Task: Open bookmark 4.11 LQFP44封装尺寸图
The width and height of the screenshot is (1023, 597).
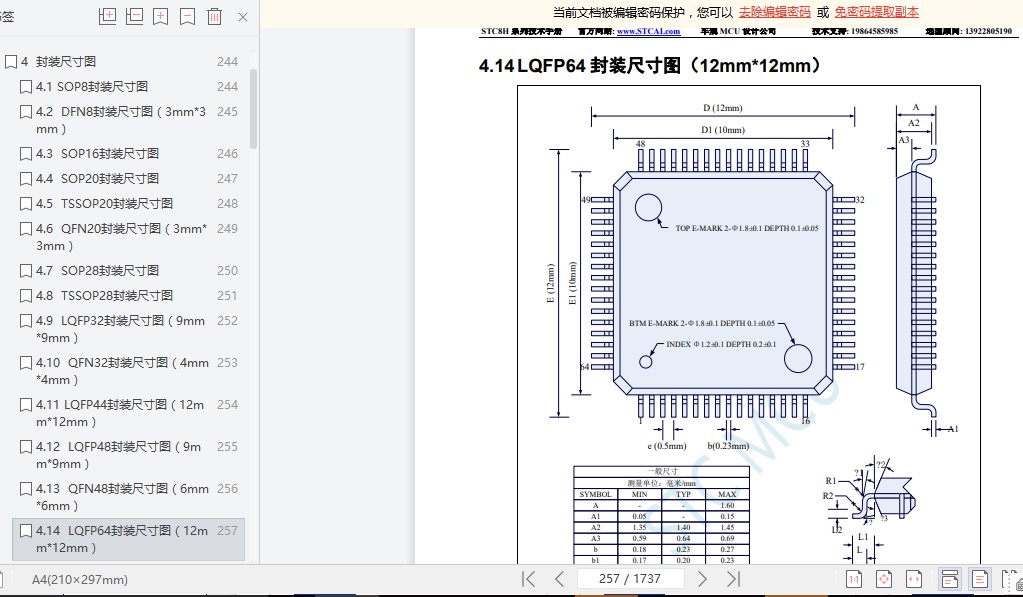Action: point(120,413)
